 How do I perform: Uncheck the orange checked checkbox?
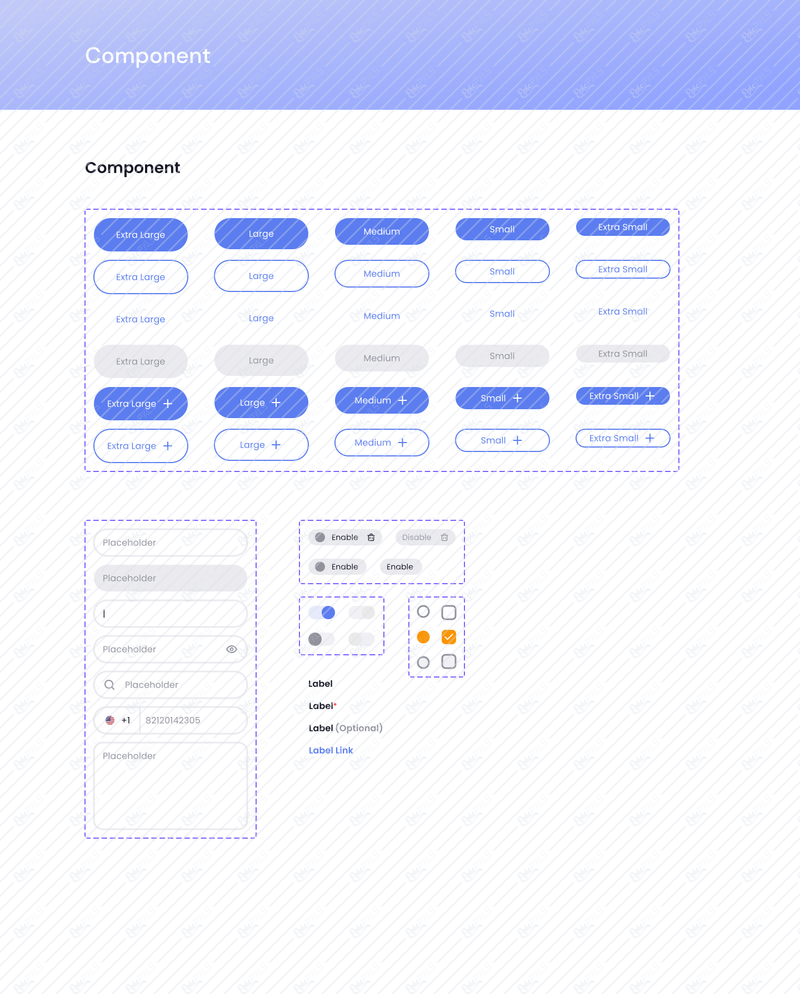[x=449, y=637]
